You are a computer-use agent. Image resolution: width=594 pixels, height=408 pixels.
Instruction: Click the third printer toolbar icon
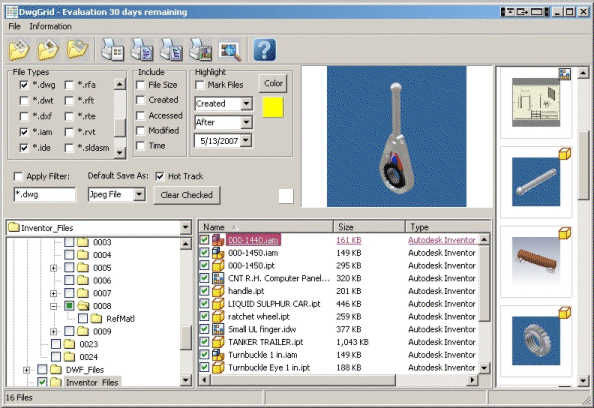pos(171,50)
